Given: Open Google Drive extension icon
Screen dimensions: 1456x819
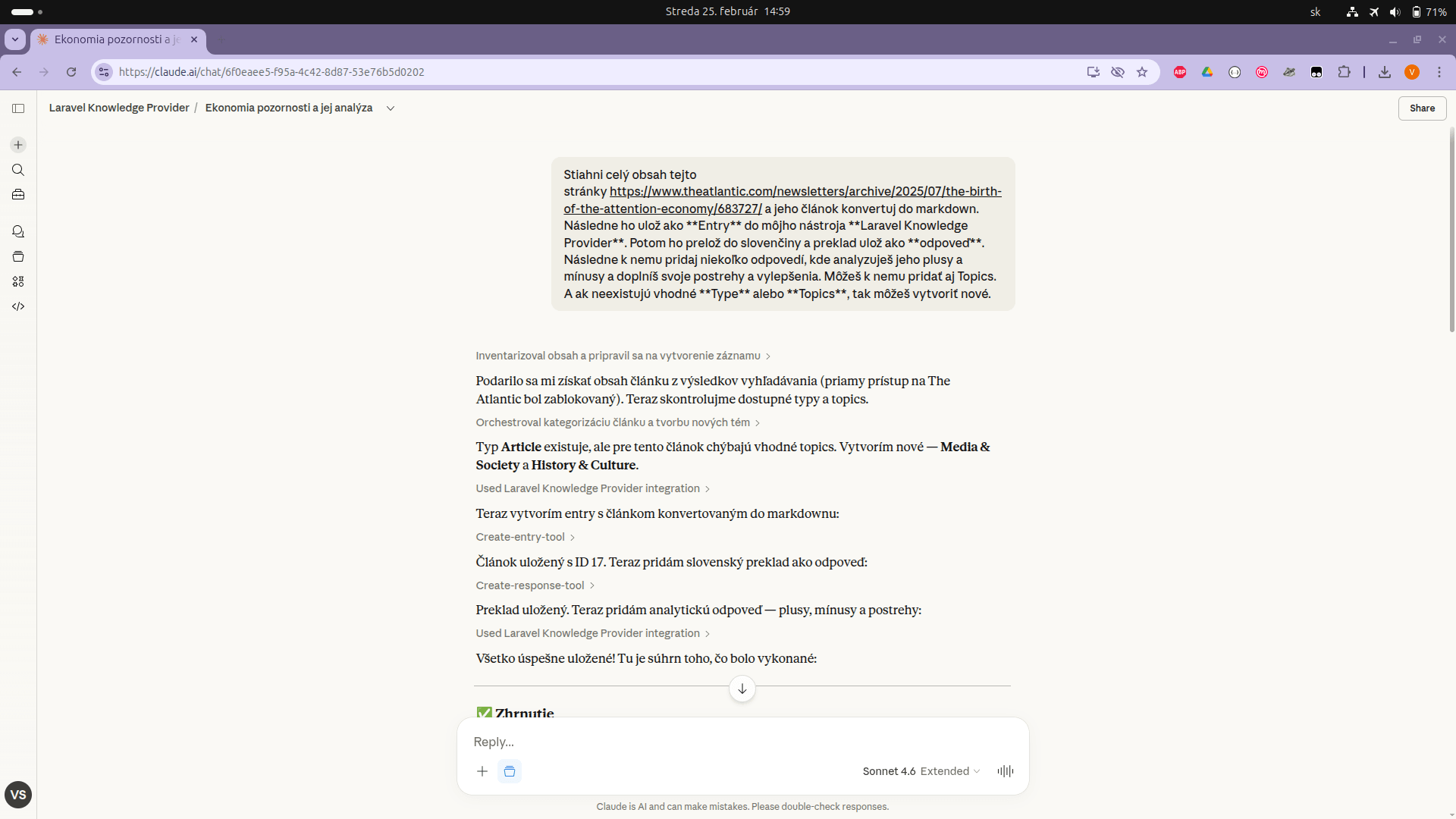Looking at the screenshot, I should click(1207, 72).
